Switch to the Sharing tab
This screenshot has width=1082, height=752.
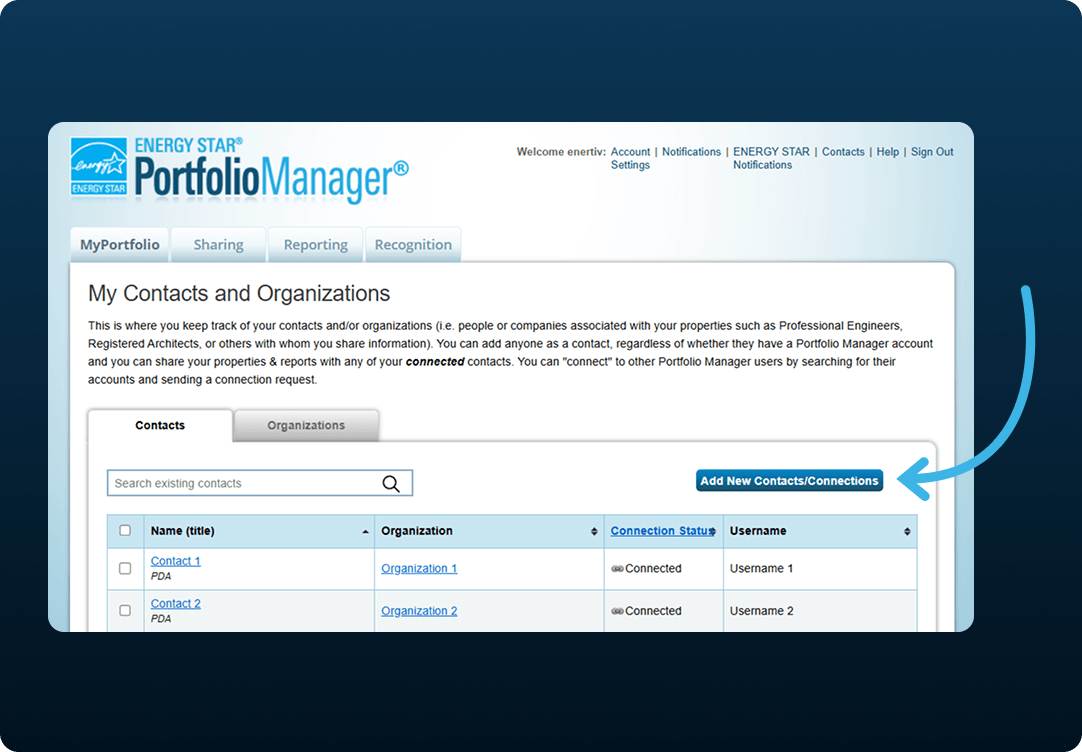[x=218, y=244]
